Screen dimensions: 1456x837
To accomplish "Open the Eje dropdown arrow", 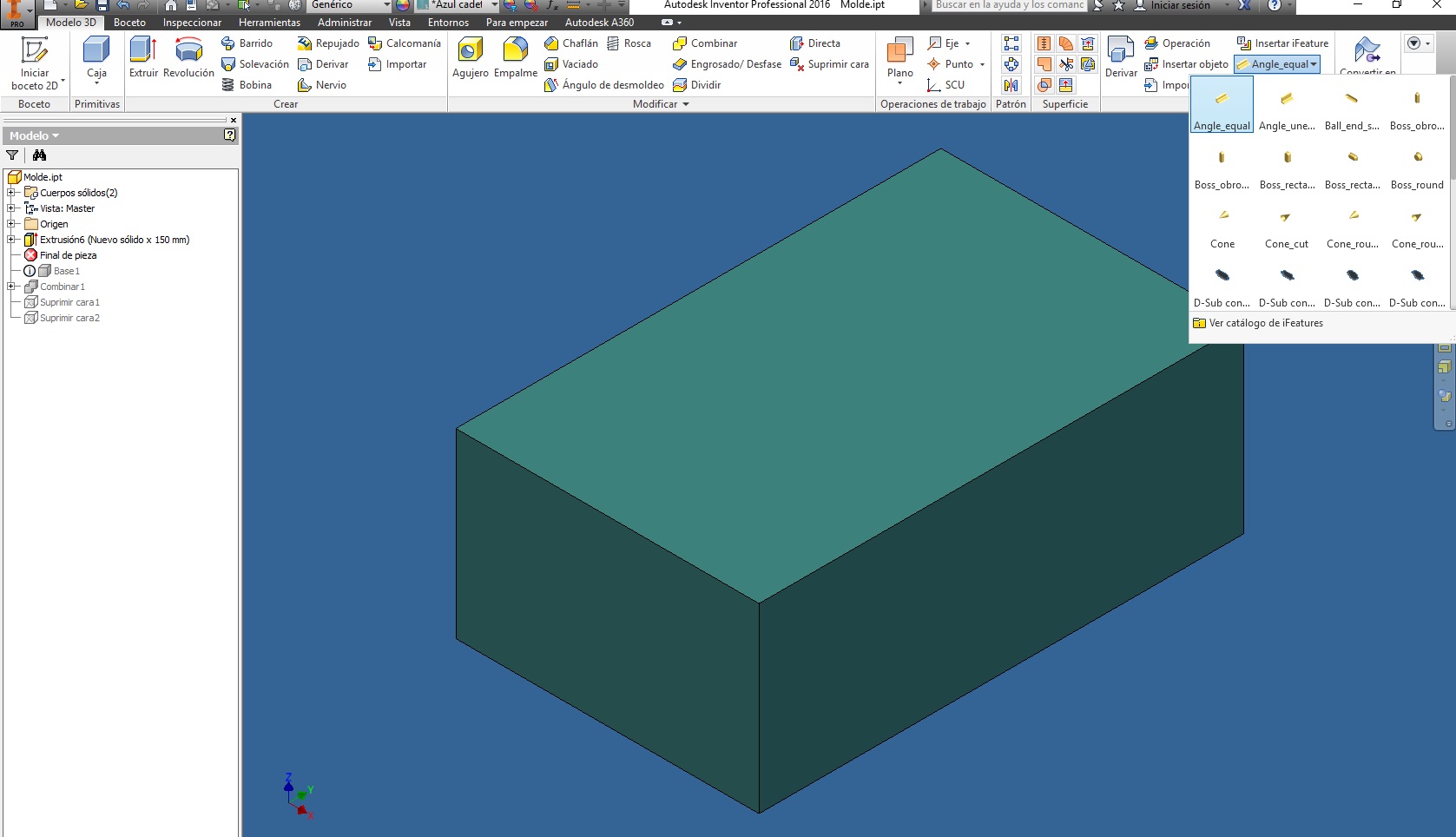I will click(x=968, y=43).
